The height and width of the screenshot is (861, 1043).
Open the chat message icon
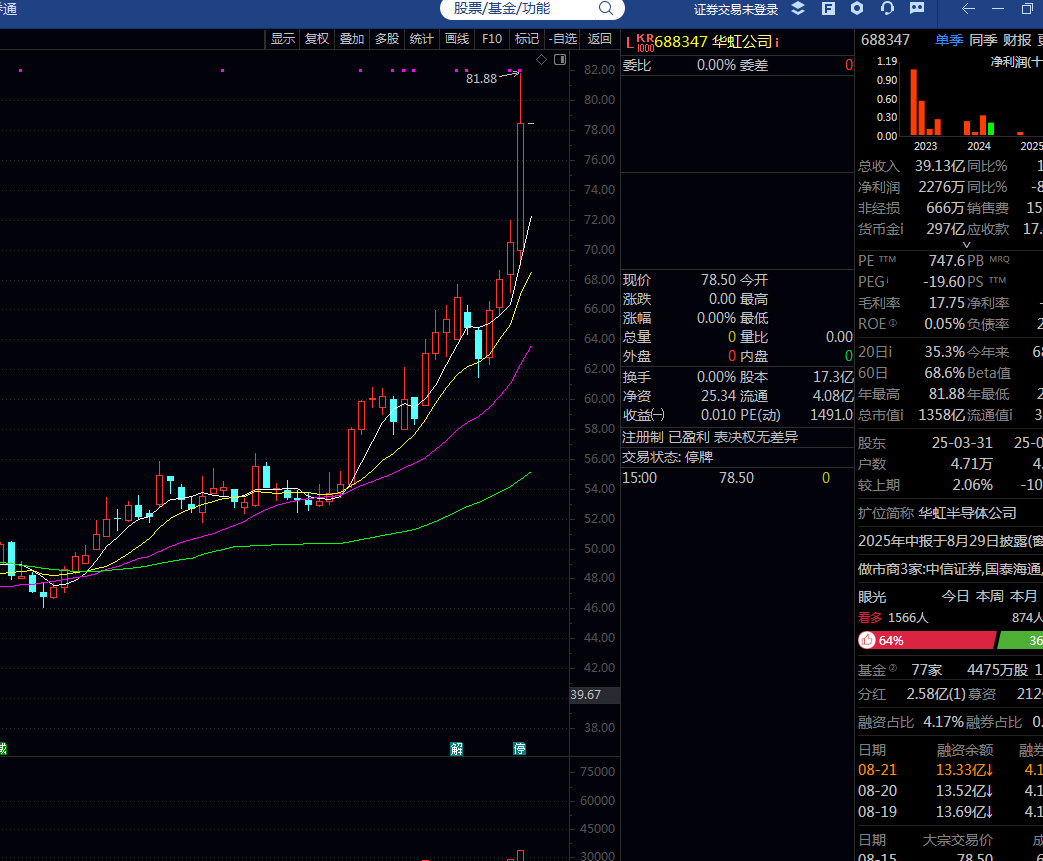click(917, 8)
